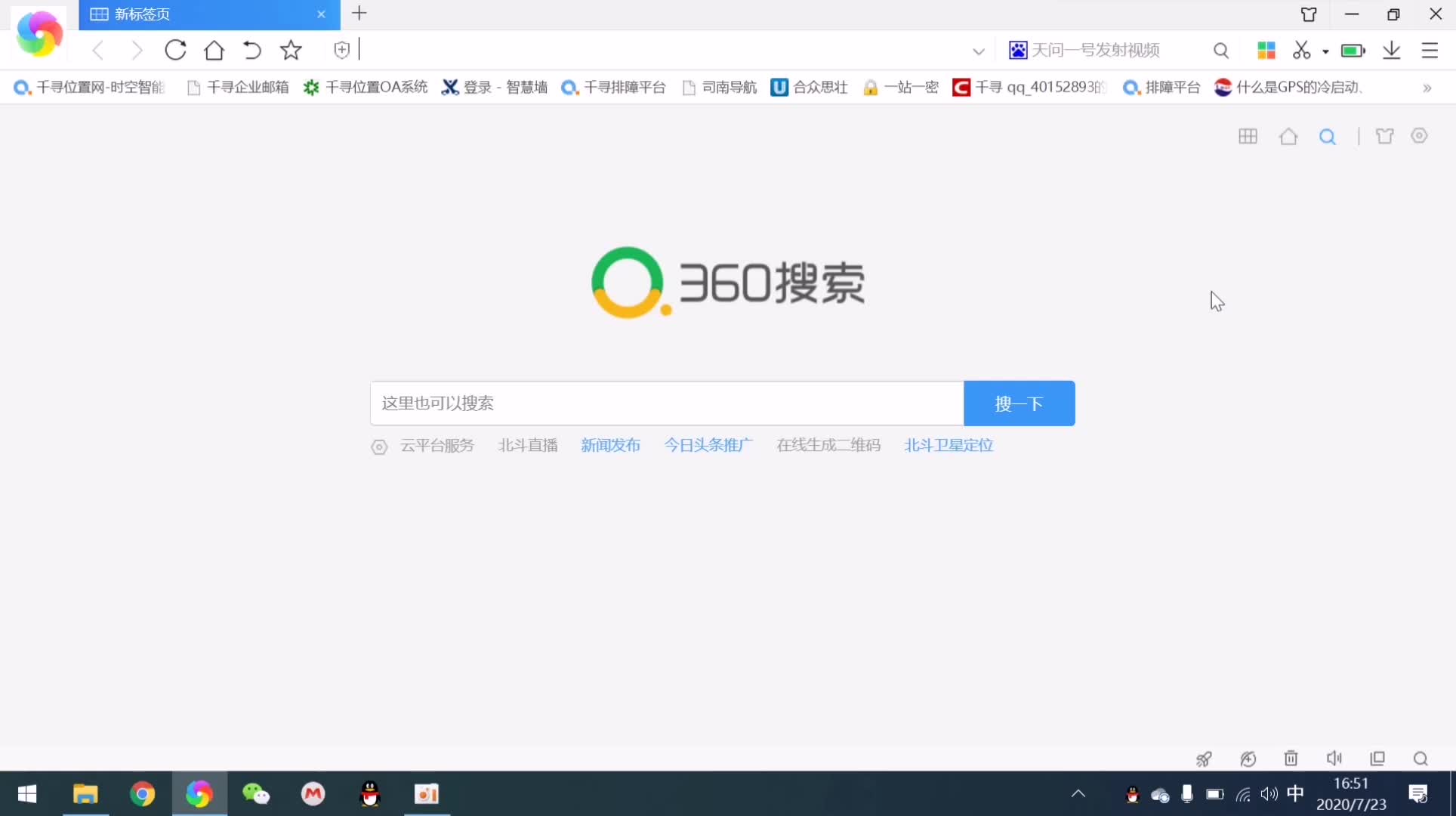Open the 在线生成二维码 link
1456x816 pixels.
pyautogui.click(x=828, y=446)
